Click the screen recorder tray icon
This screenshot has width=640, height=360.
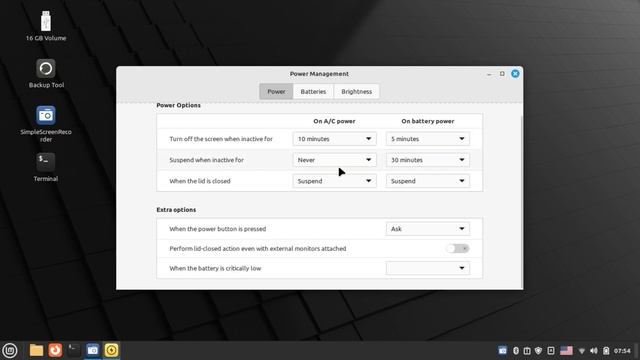pyautogui.click(x=502, y=351)
